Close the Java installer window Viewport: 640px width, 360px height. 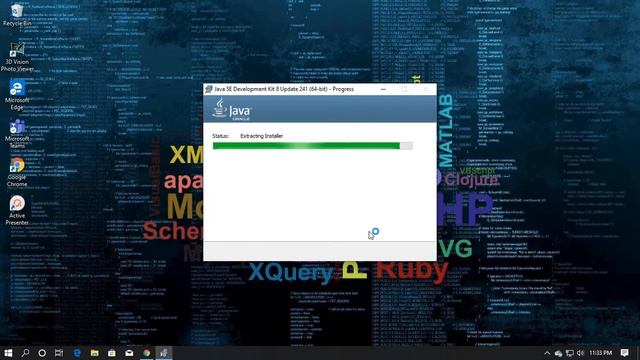pos(426,89)
